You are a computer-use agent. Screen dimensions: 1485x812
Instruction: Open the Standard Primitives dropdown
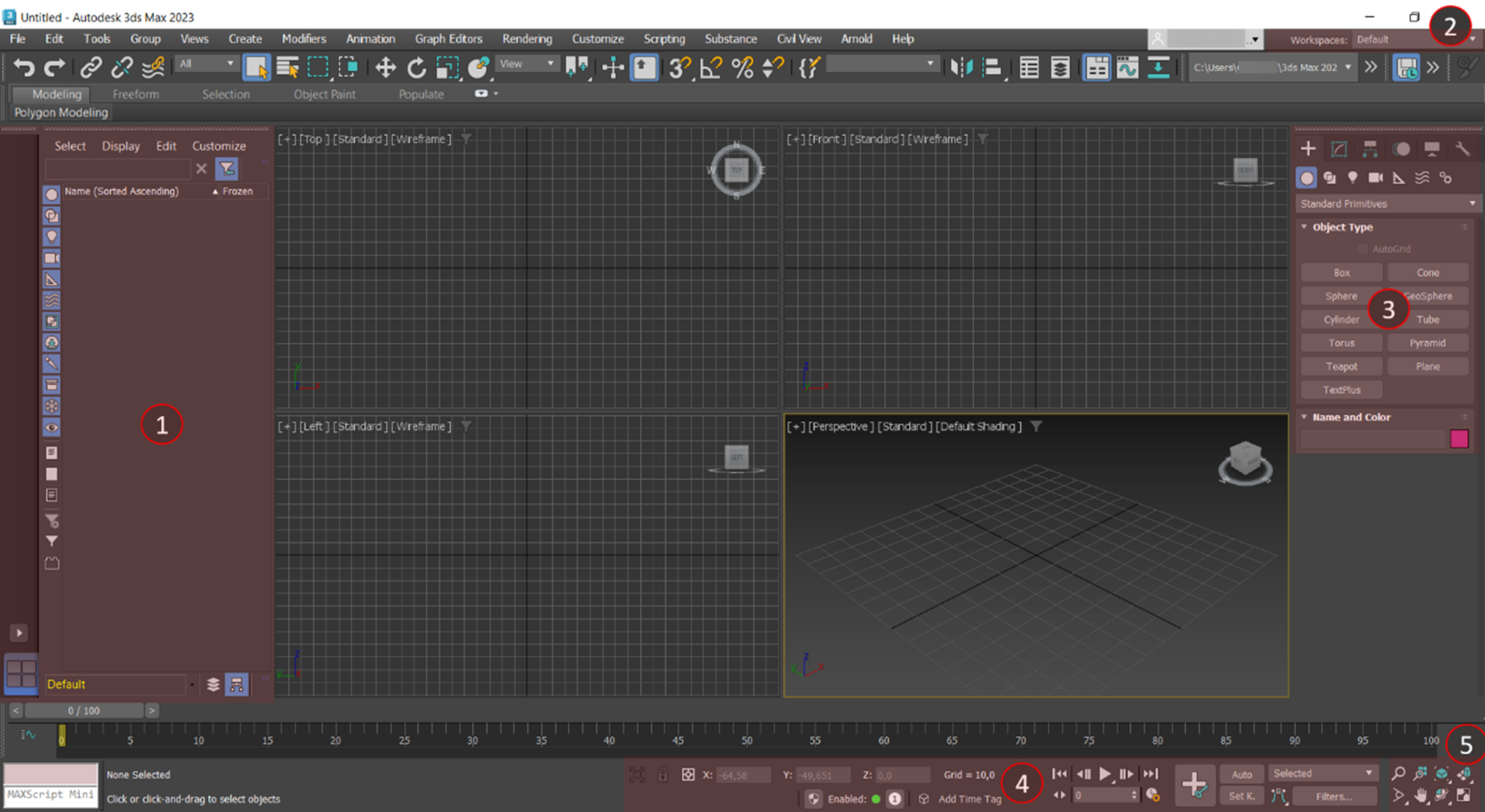[x=1386, y=204]
